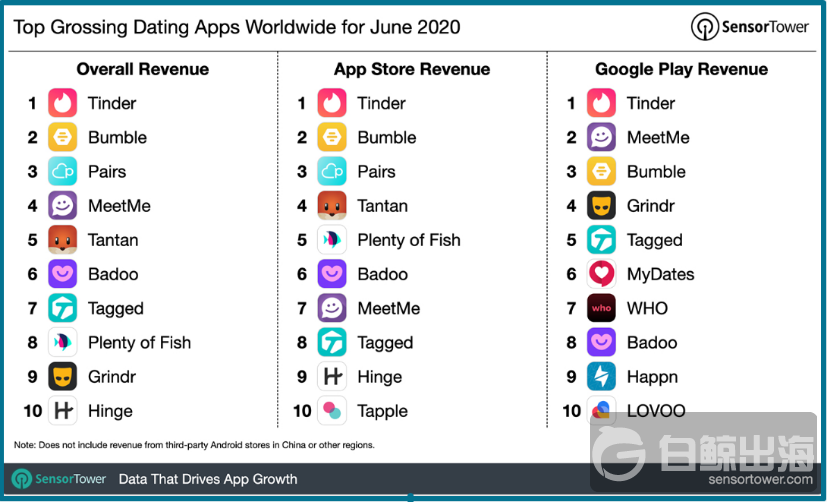
Task: Click the MyDates heart icon
Action: (x=601, y=274)
